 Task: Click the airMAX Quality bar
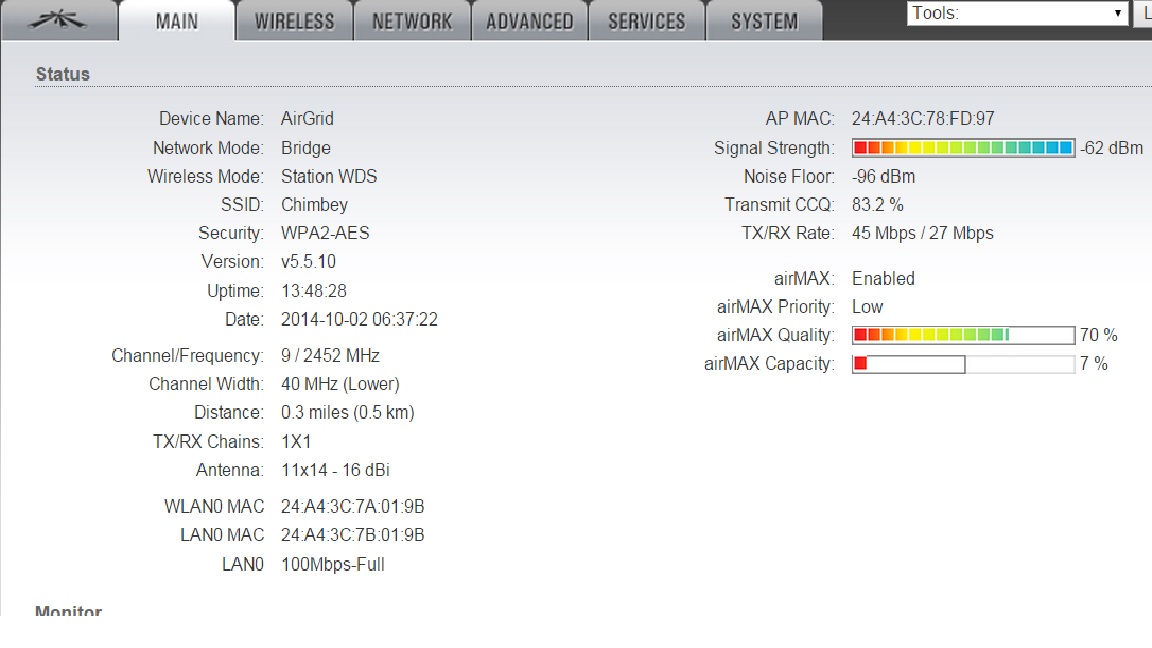(963, 335)
